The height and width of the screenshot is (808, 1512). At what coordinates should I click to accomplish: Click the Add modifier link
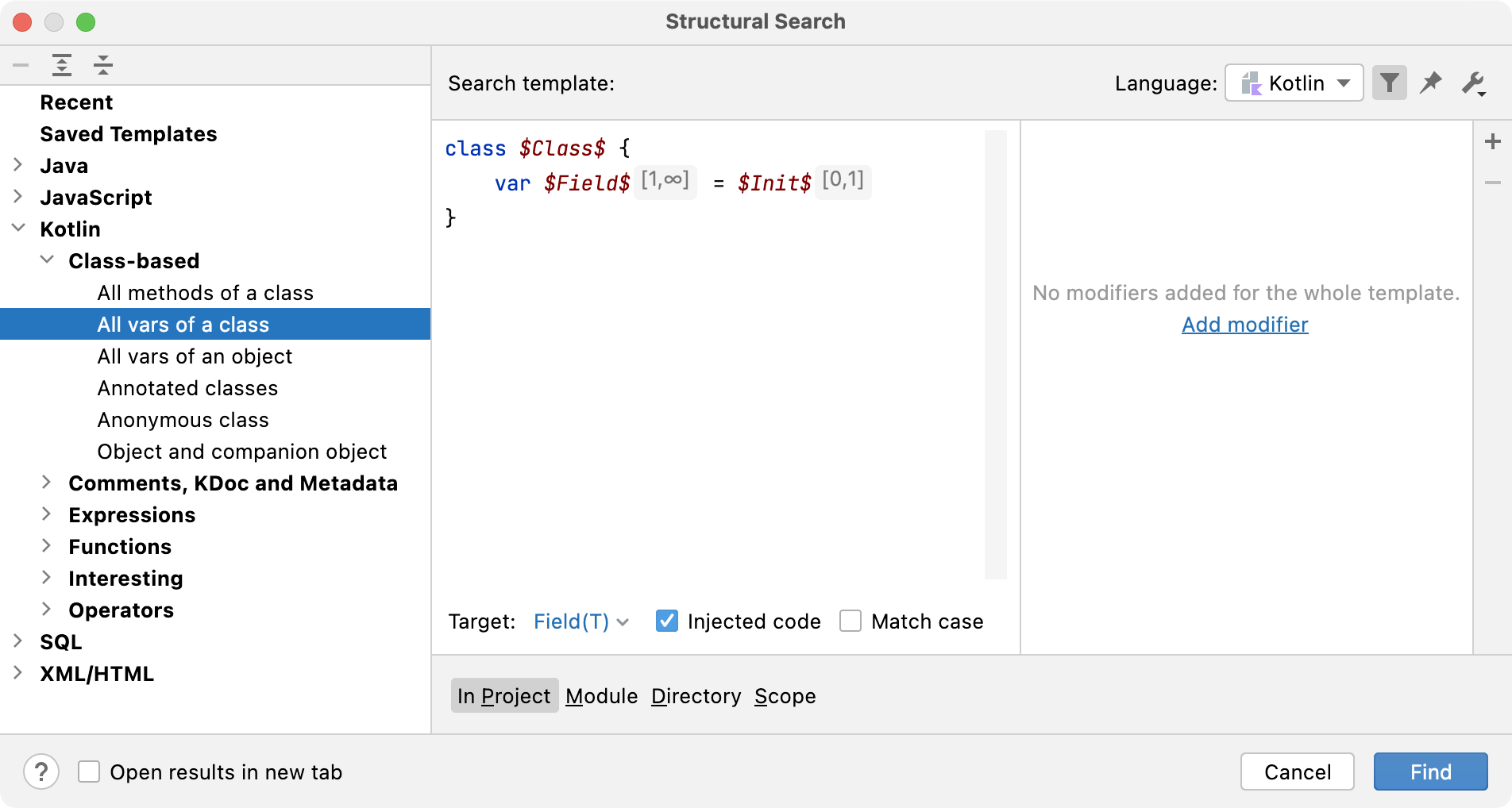(x=1244, y=325)
